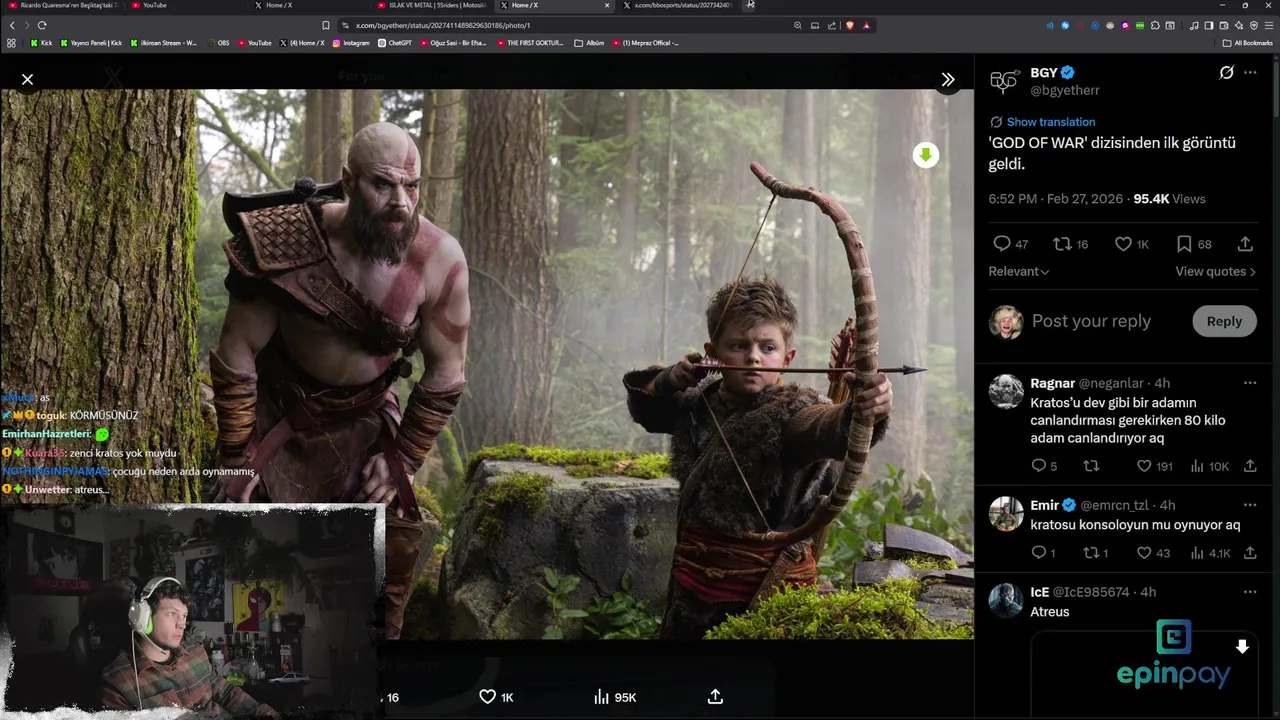Open Brave Rewards triangle icon
Image resolution: width=1280 pixels, height=720 pixels.
click(x=866, y=25)
